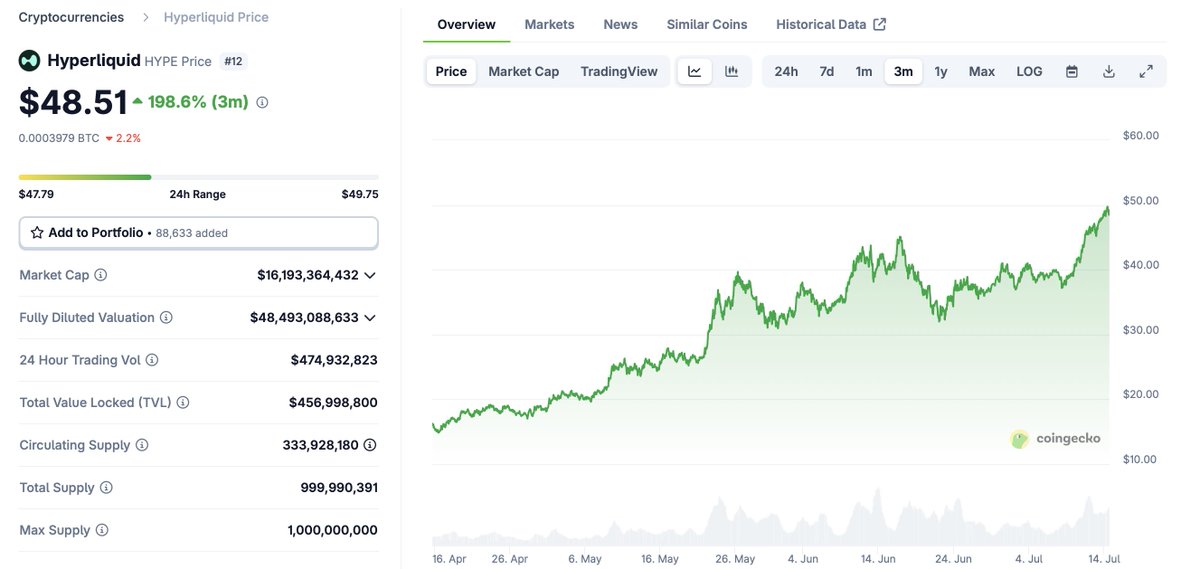Expand the Fully Diluted Valuation chevron
The width and height of the screenshot is (1200, 569).
point(370,317)
